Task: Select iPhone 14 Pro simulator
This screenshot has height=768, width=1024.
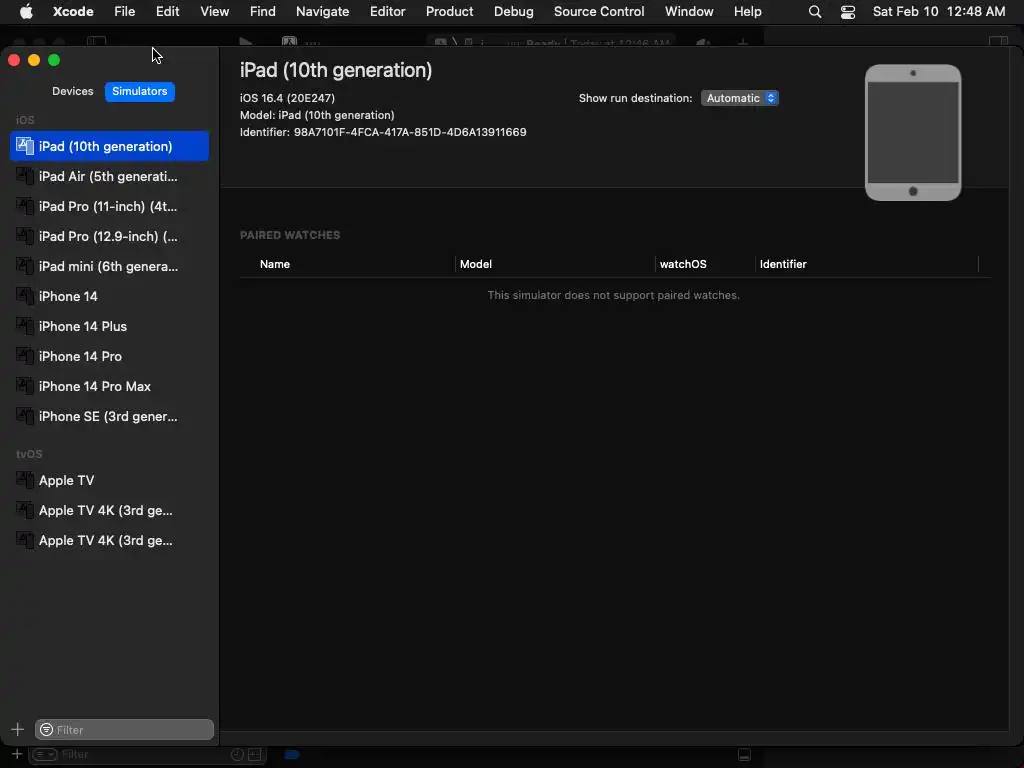Action: [x=109, y=357]
